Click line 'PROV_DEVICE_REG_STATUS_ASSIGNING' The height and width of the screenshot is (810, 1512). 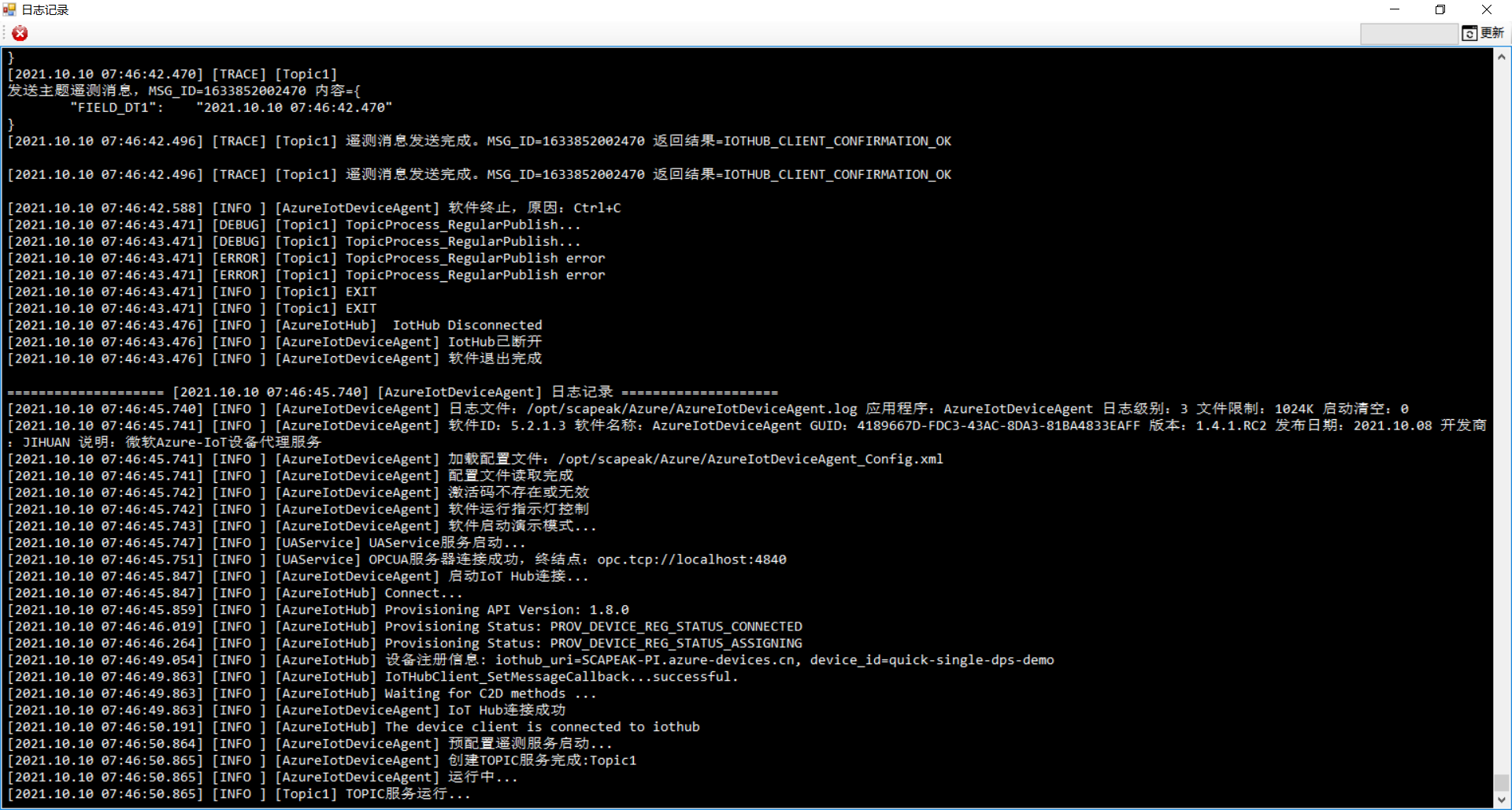click(x=405, y=644)
